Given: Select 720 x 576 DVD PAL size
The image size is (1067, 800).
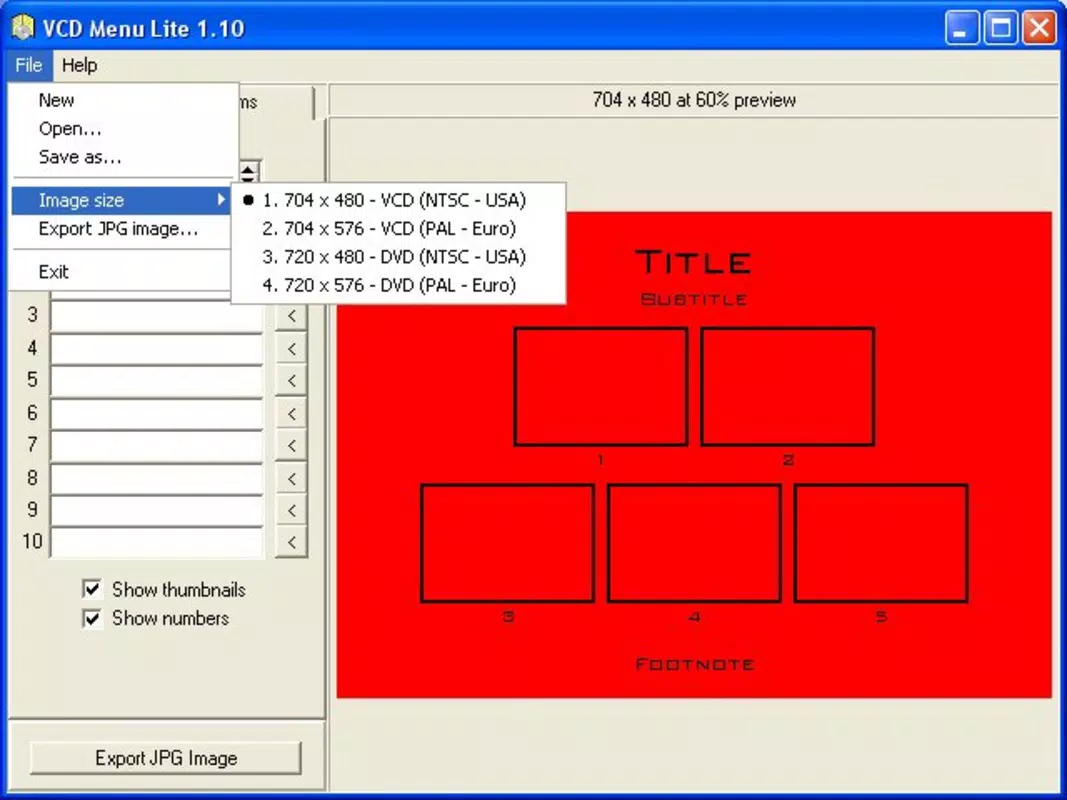Looking at the screenshot, I should 399,286.
